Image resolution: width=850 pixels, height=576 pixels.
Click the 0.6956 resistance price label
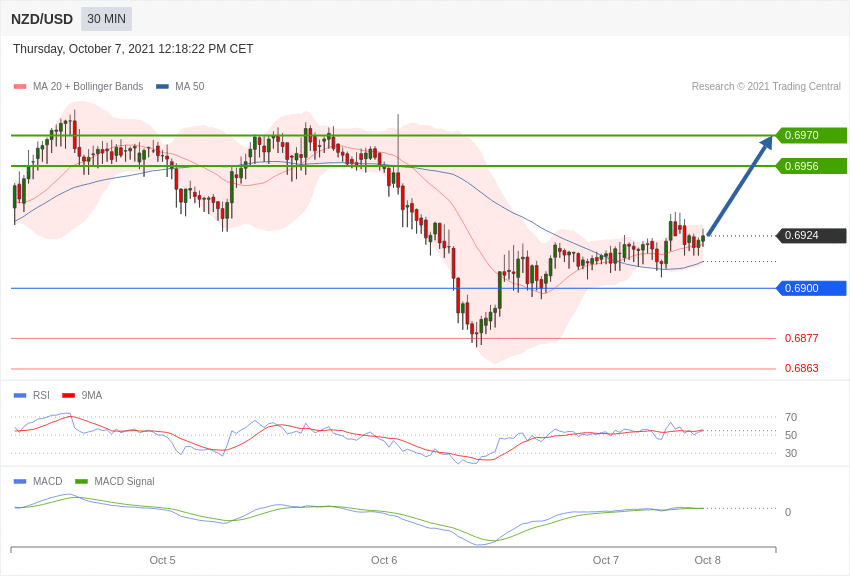coord(812,166)
